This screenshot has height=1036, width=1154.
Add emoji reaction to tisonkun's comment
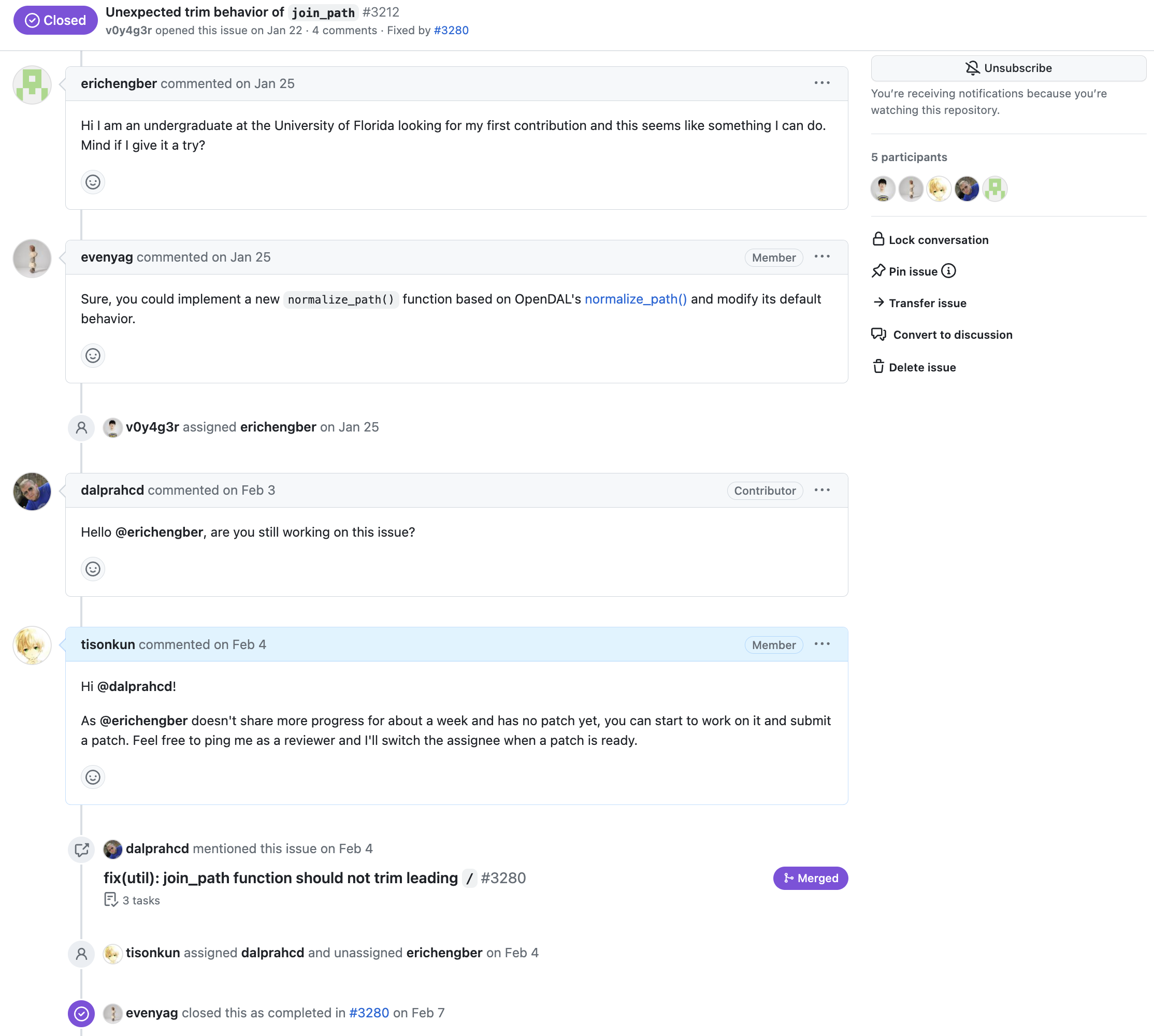pos(93,777)
